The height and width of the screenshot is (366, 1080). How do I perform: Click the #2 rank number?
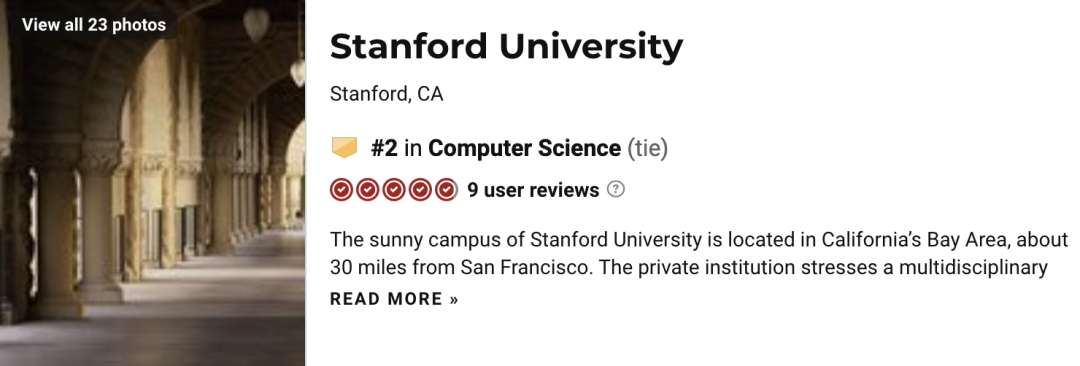point(384,148)
